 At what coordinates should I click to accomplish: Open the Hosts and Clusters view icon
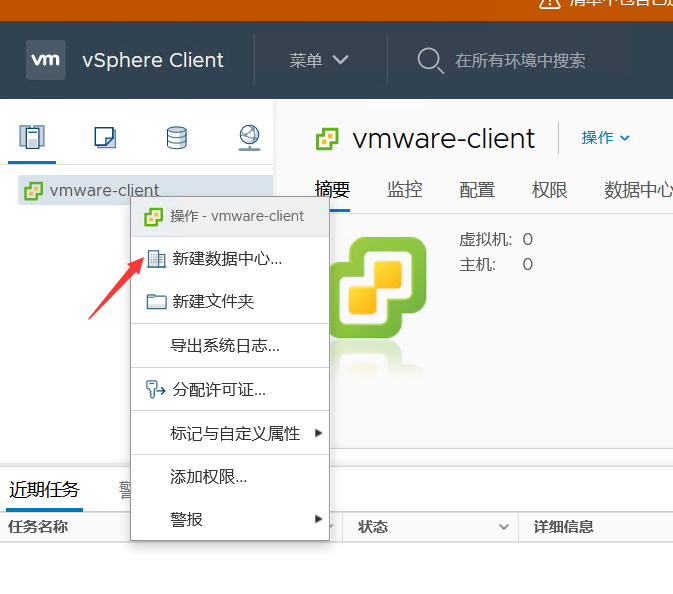(32, 137)
